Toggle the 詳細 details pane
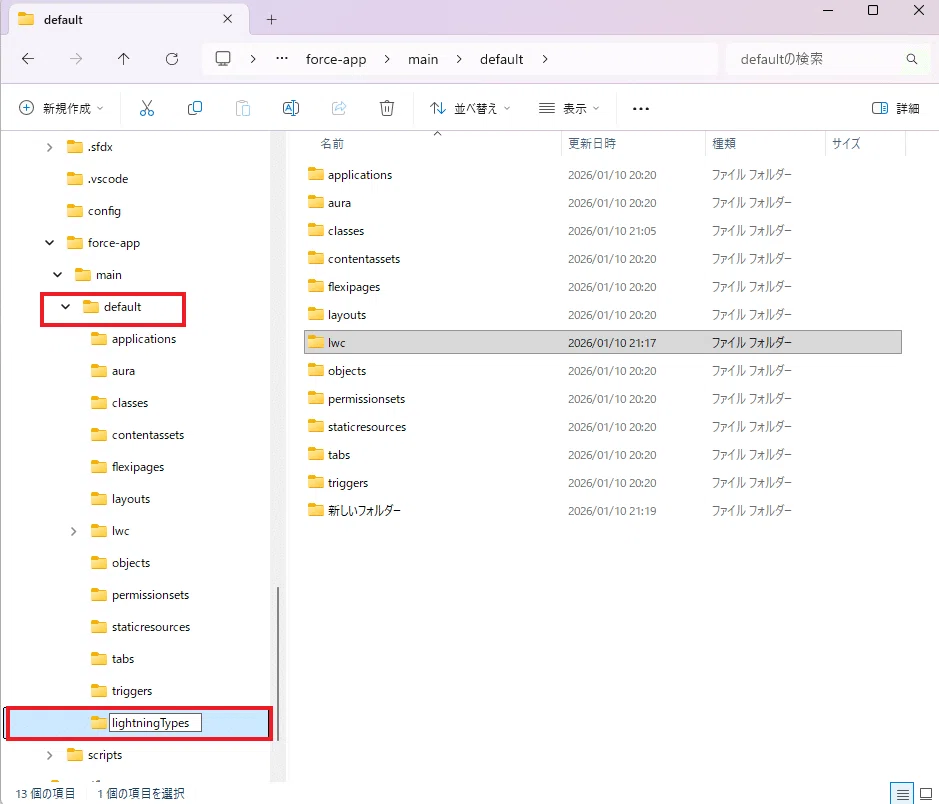This screenshot has height=804, width=939. click(x=895, y=108)
